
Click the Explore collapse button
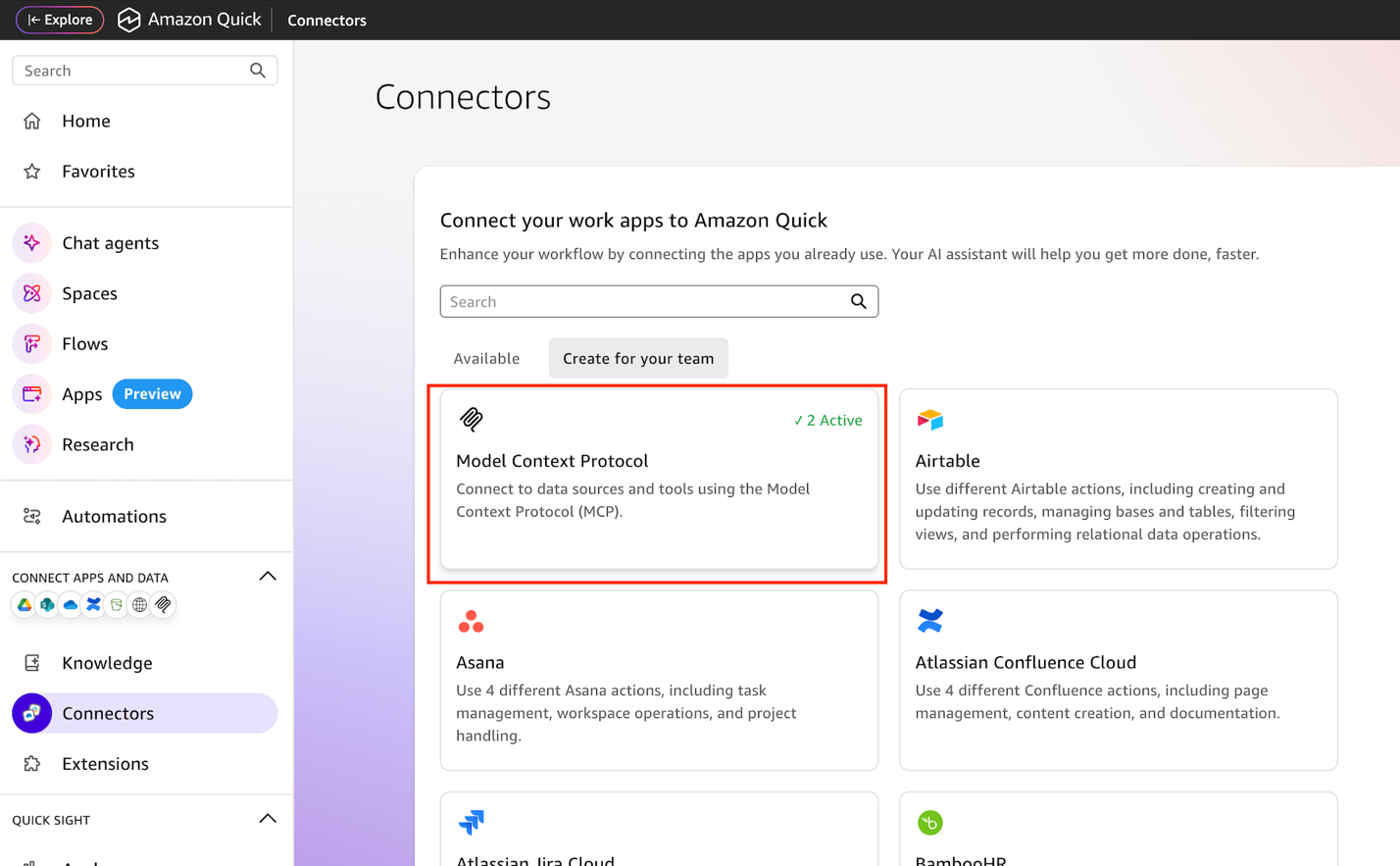(60, 20)
